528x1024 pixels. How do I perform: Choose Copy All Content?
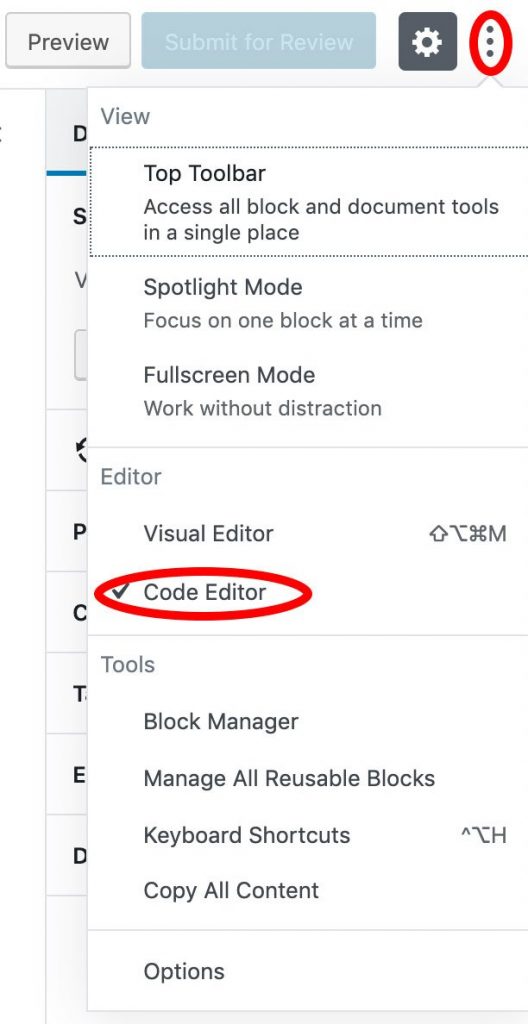308,891
